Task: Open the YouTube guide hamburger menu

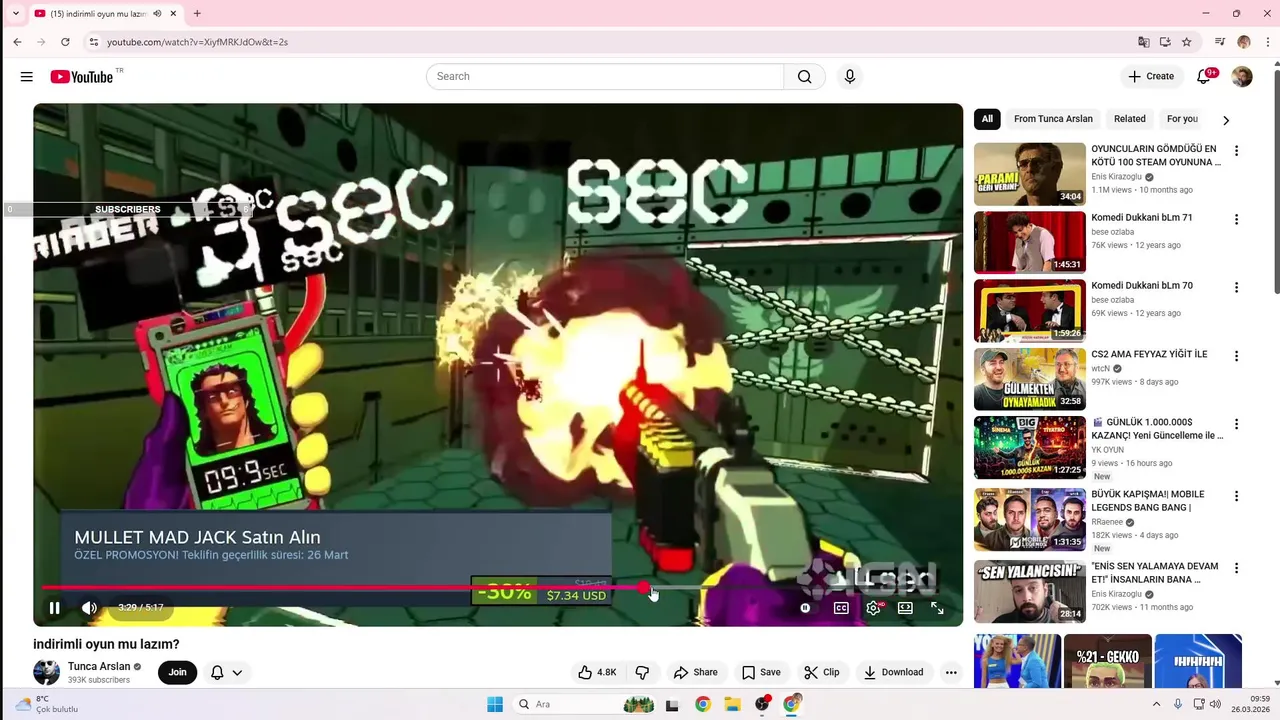Action: (x=27, y=77)
